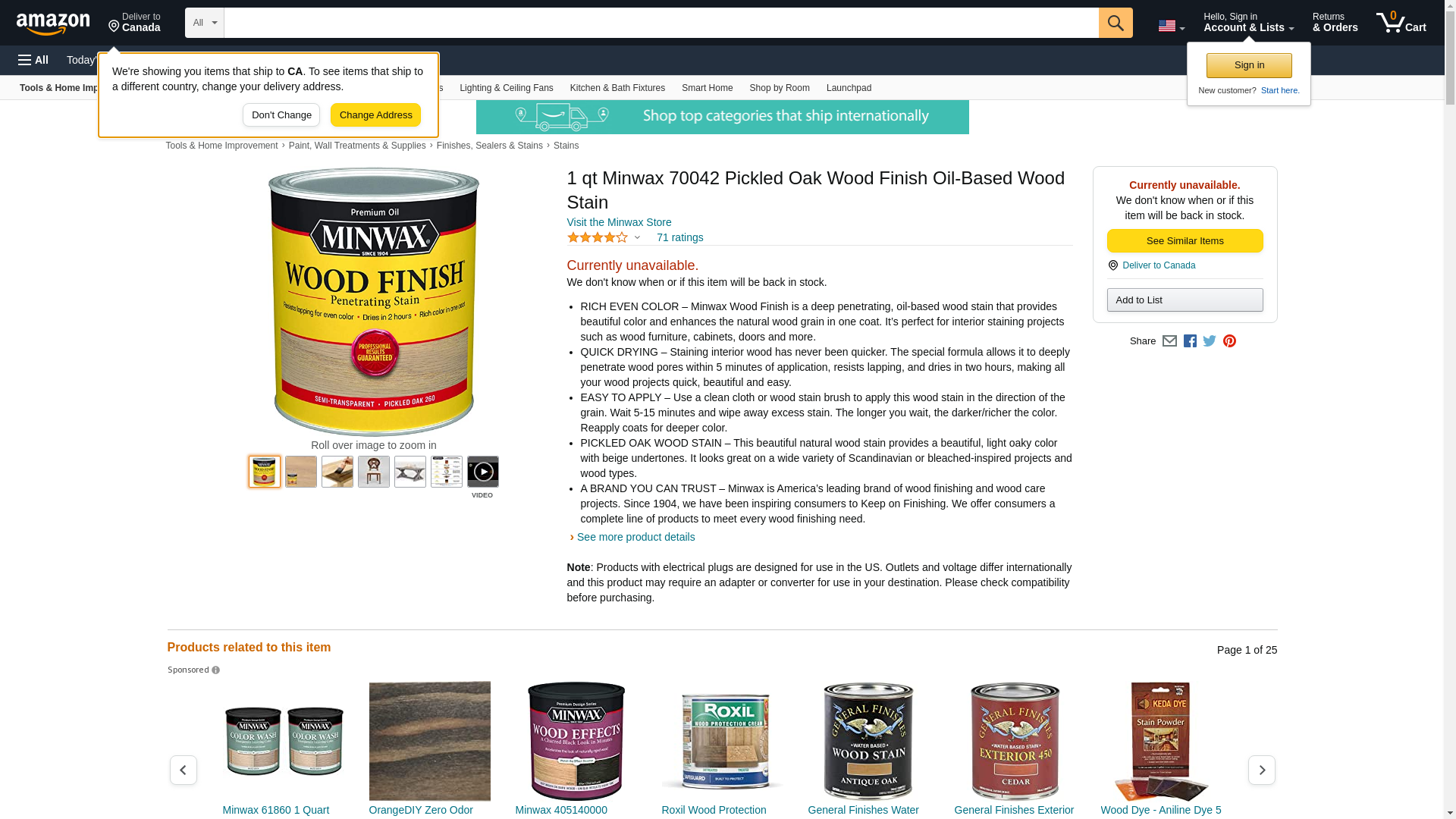The width and height of the screenshot is (1456, 819).
Task: Open the cart icon
Action: click(1401, 23)
